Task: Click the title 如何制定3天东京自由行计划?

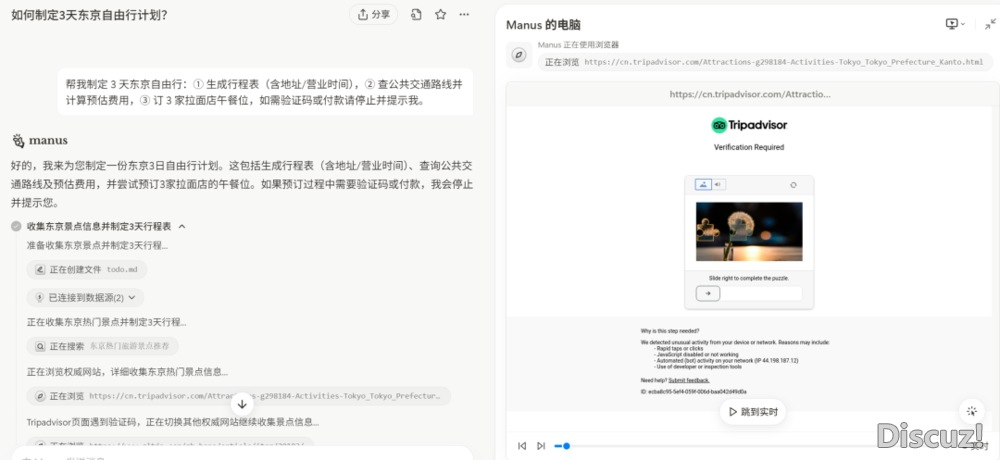Action: pos(89,15)
